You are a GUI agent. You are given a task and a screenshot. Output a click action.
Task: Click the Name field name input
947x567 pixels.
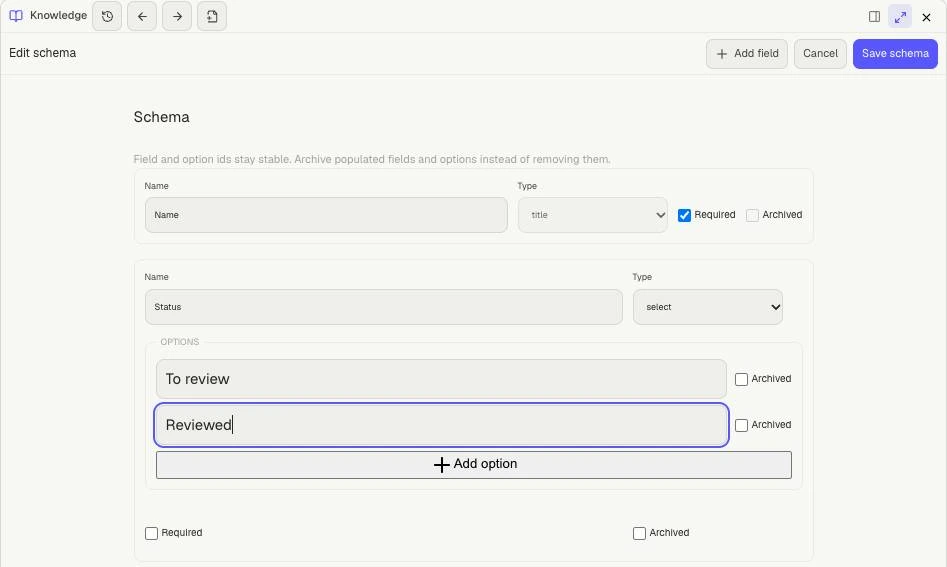click(326, 215)
